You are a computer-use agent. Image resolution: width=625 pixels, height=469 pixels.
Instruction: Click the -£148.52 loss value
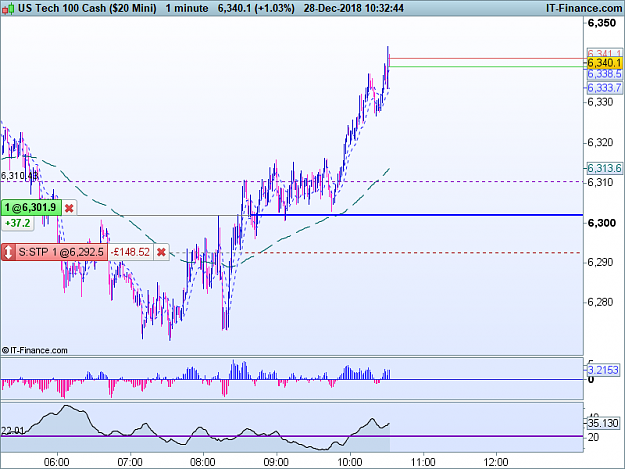coord(130,252)
